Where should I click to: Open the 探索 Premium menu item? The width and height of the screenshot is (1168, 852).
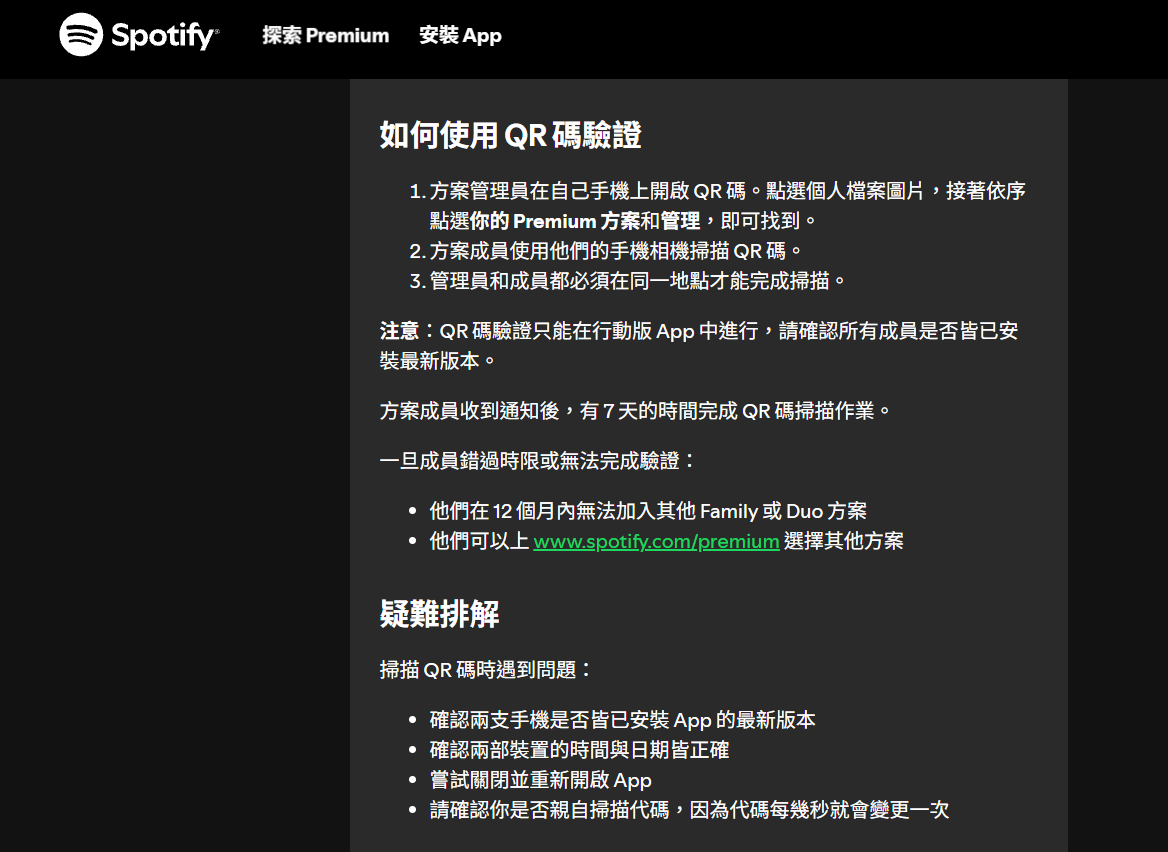(x=326, y=35)
